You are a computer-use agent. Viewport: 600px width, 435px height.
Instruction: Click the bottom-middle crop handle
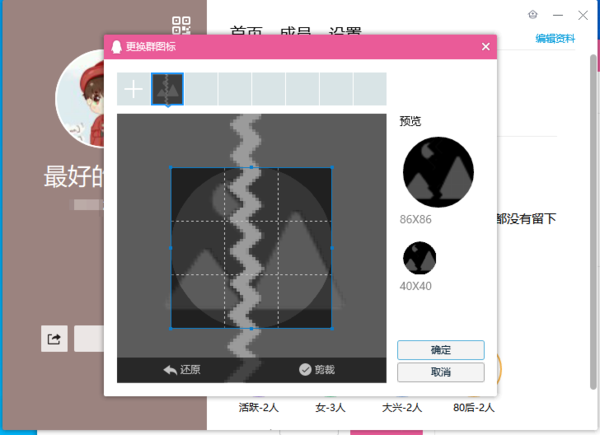point(251,328)
